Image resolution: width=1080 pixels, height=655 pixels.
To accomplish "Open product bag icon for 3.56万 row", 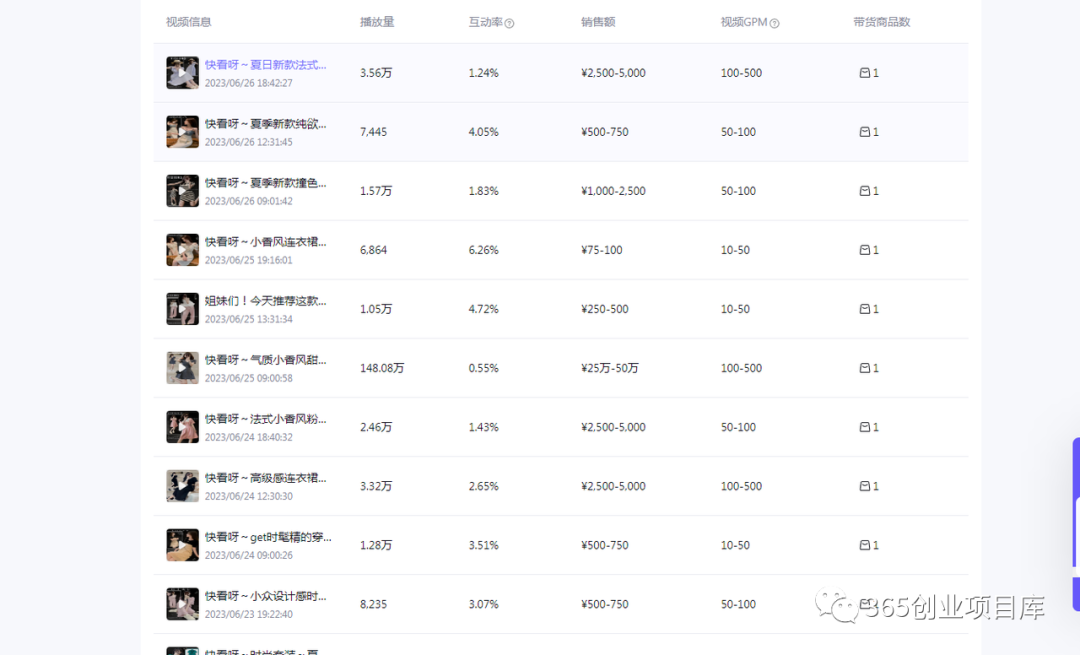I will coord(864,73).
